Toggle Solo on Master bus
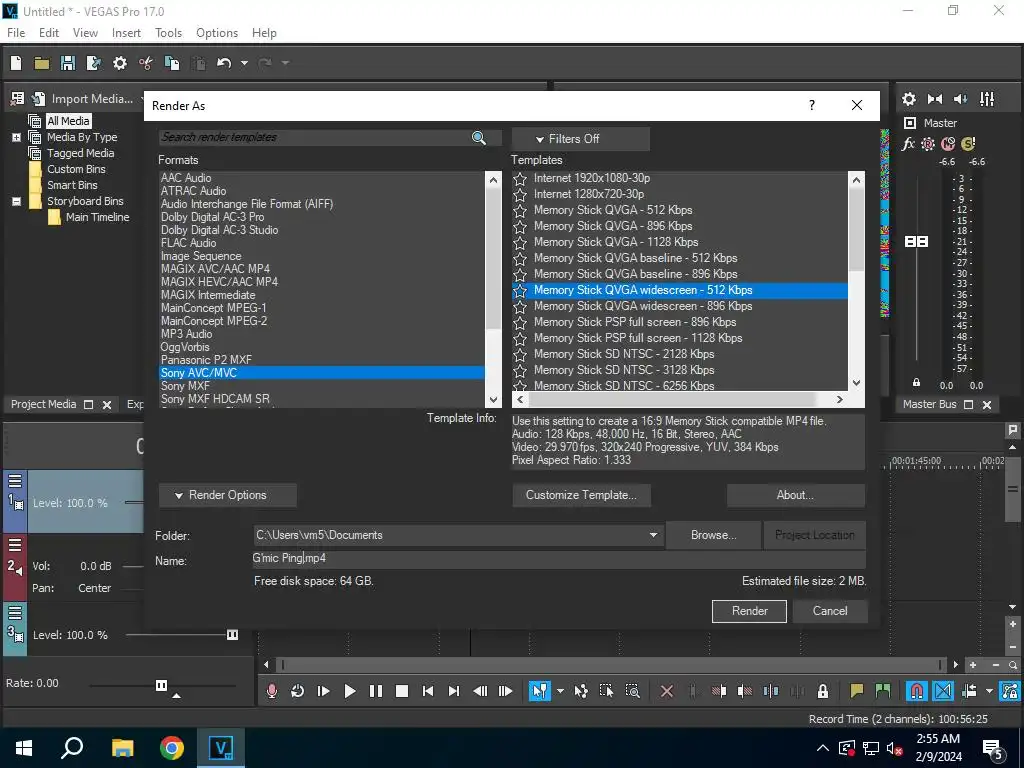1024x768 pixels. pos(968,144)
